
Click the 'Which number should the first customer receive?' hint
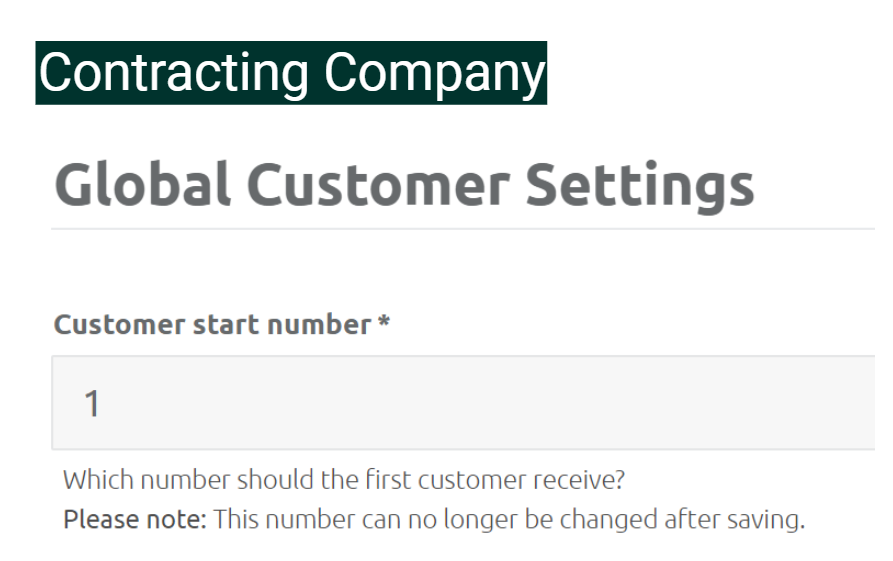tap(344, 480)
